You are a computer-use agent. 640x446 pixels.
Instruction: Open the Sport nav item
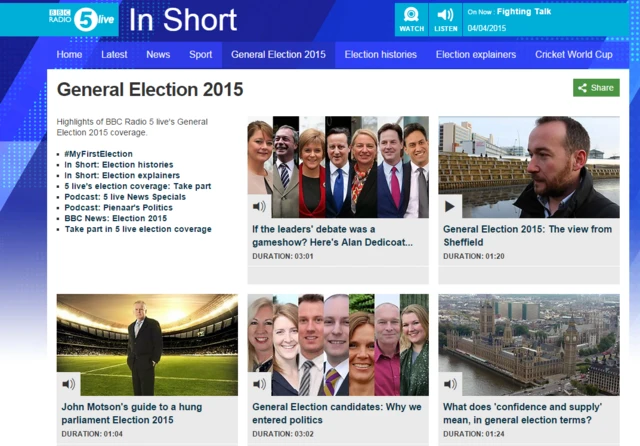(200, 54)
